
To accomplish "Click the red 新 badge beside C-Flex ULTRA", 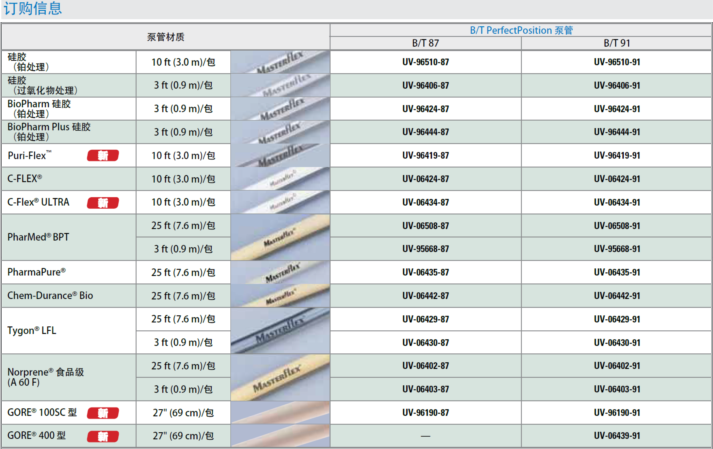I will [103, 202].
